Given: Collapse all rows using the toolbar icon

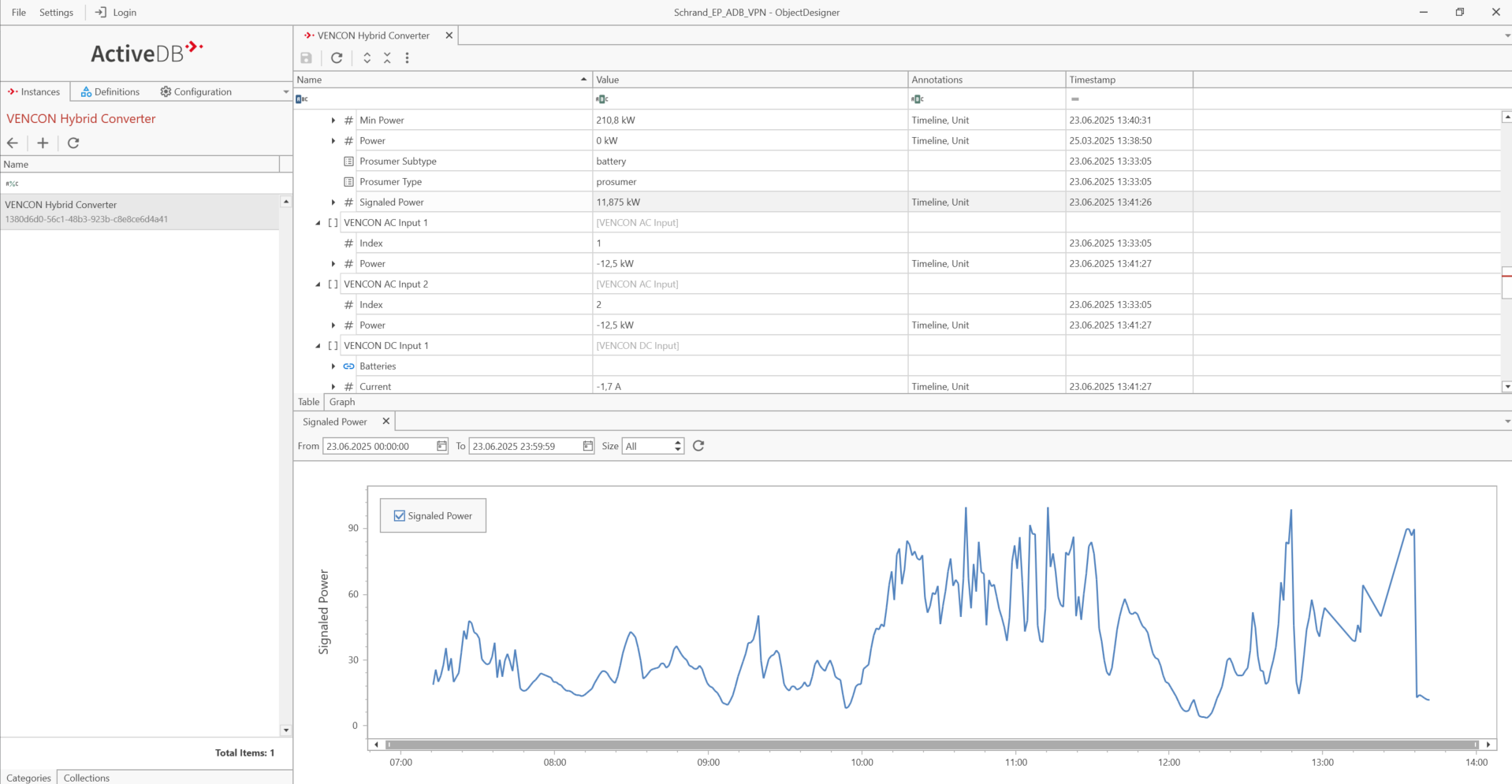Looking at the screenshot, I should point(387,58).
